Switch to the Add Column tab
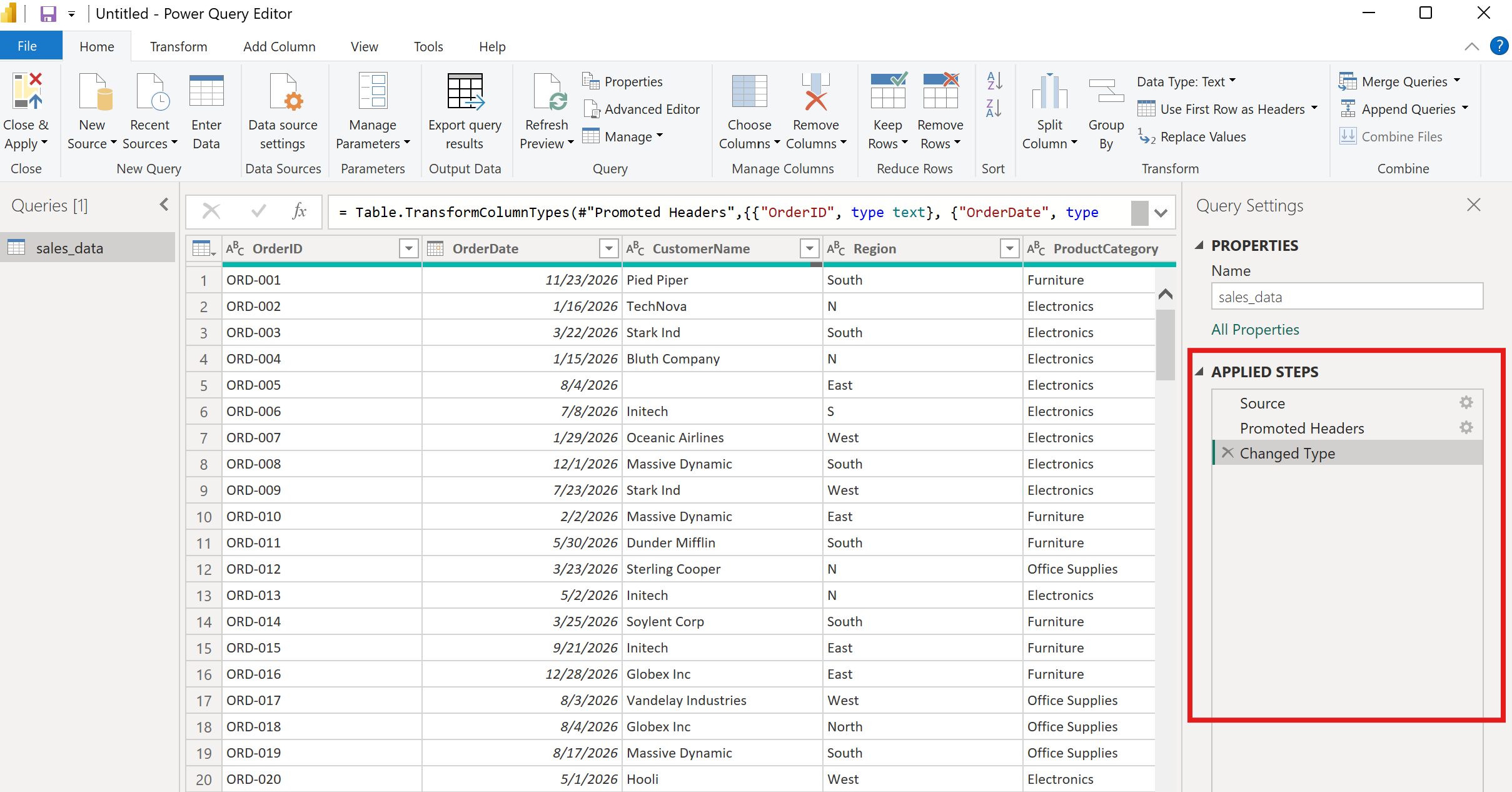Viewport: 1512px width, 792px height. [279, 46]
